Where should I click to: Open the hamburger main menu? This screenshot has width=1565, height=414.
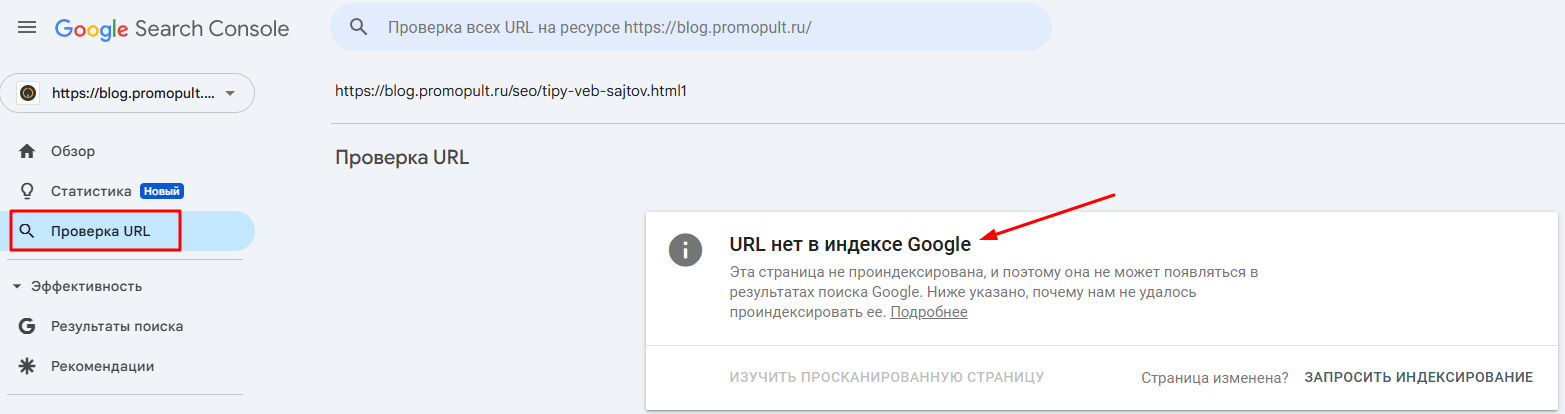coord(27,28)
